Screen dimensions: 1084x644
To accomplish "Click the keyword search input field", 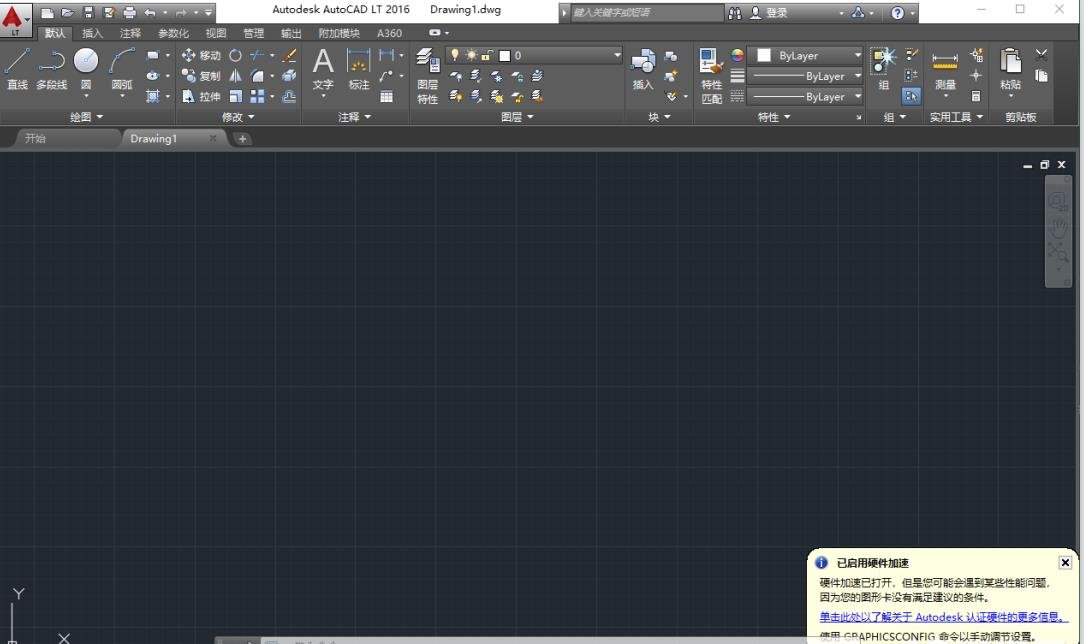I will (646, 12).
